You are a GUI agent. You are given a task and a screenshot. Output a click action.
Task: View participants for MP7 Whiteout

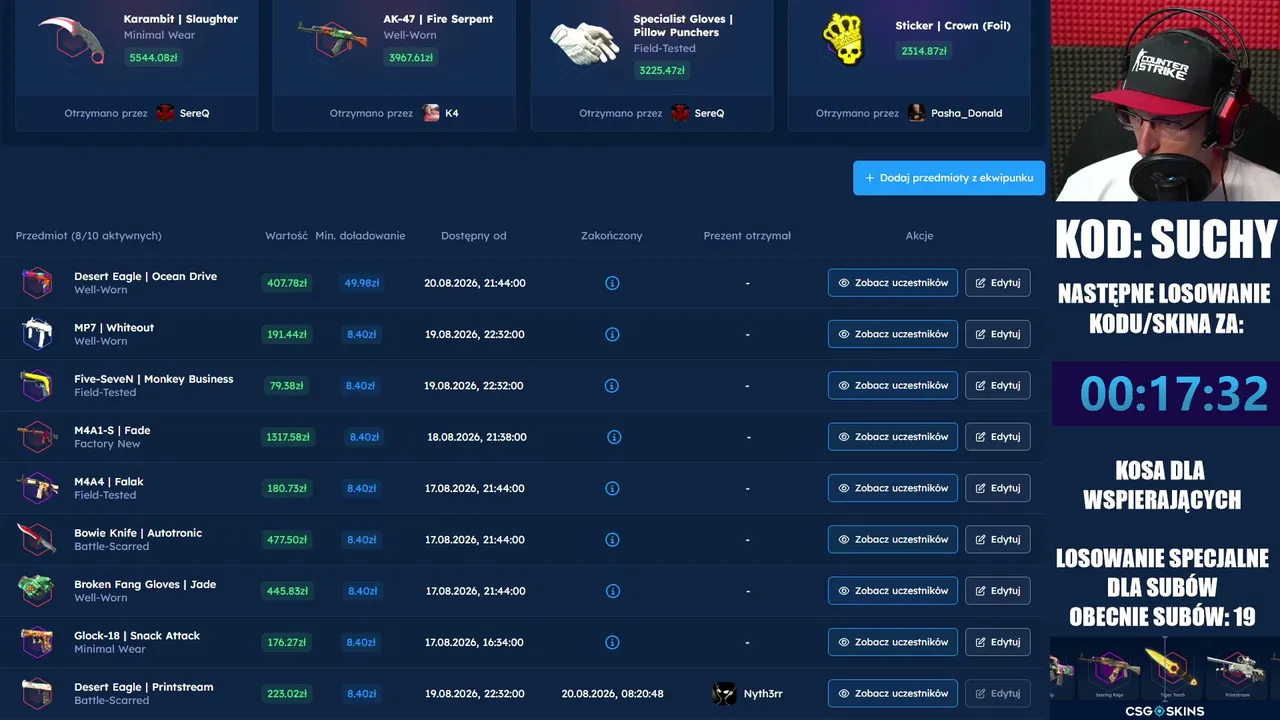[x=893, y=334]
